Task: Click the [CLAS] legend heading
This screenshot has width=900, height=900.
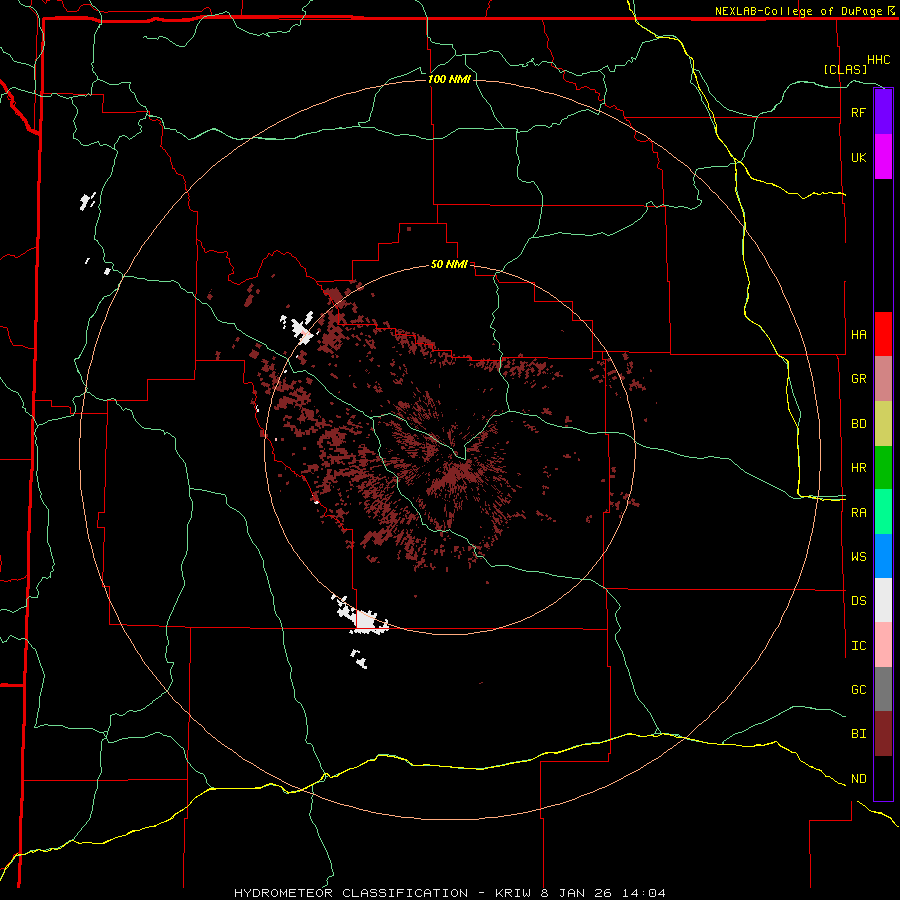Action: [x=844, y=69]
